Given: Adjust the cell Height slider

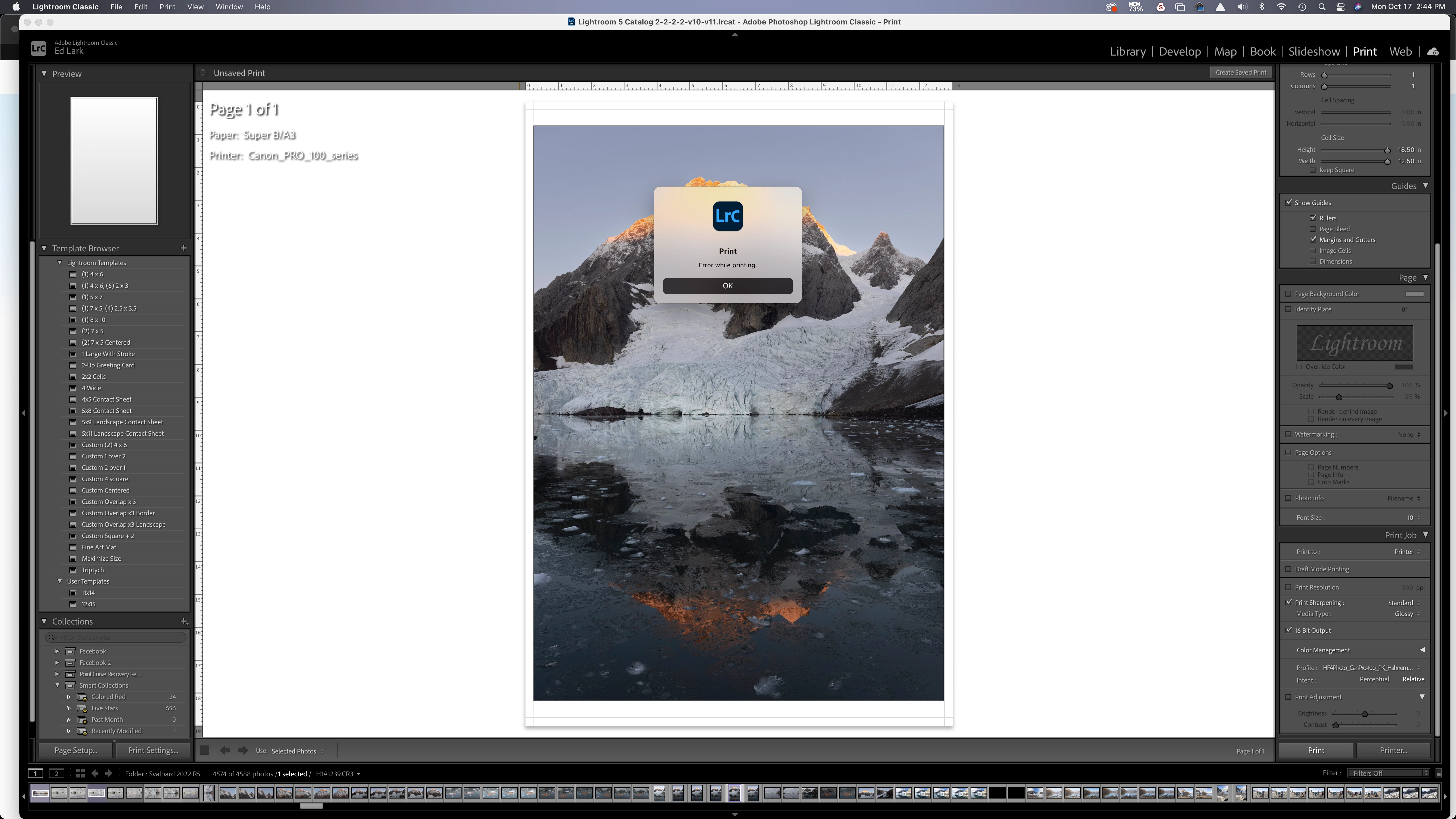Looking at the screenshot, I should click(x=1387, y=150).
